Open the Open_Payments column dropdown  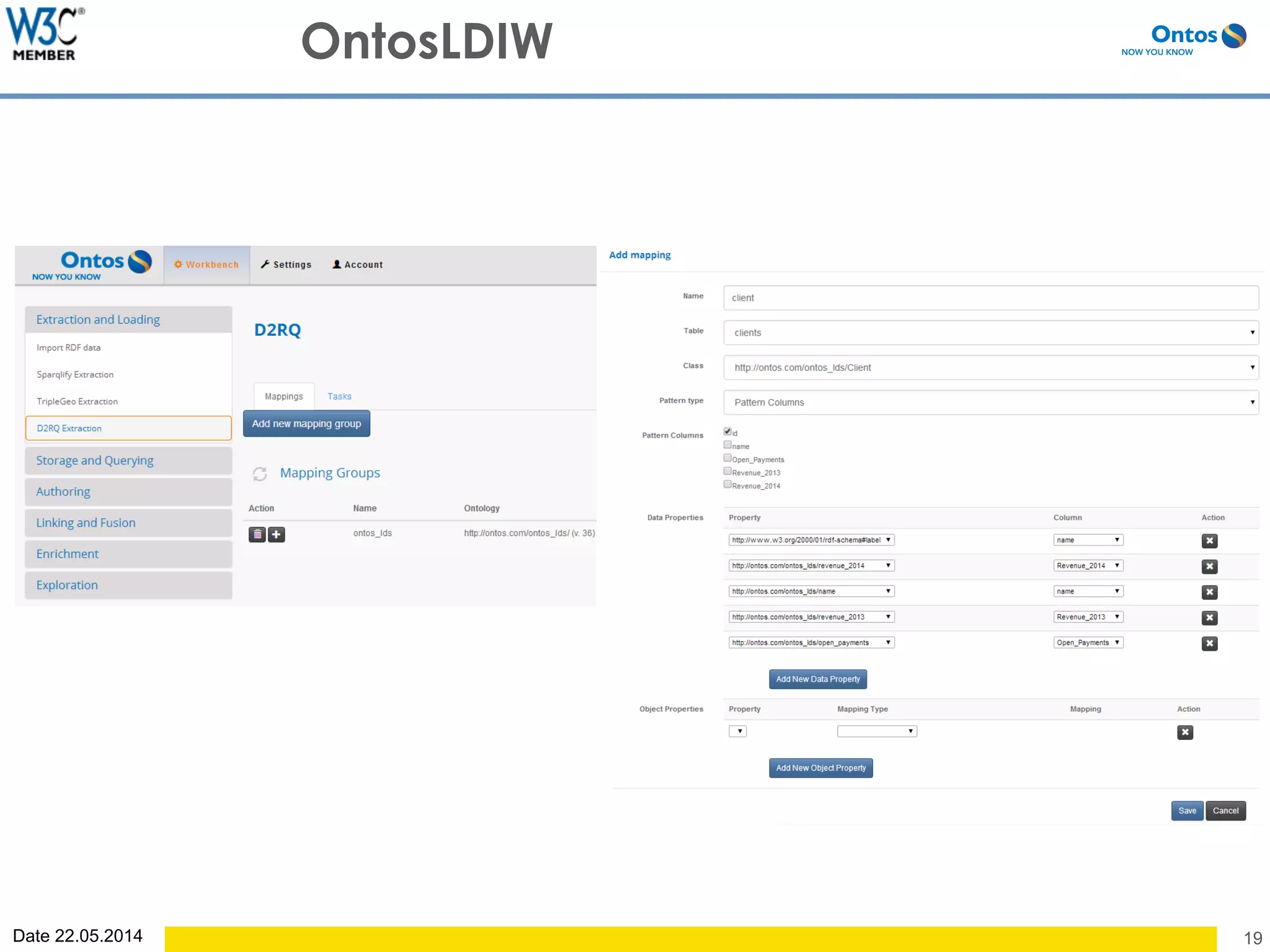click(x=1088, y=643)
